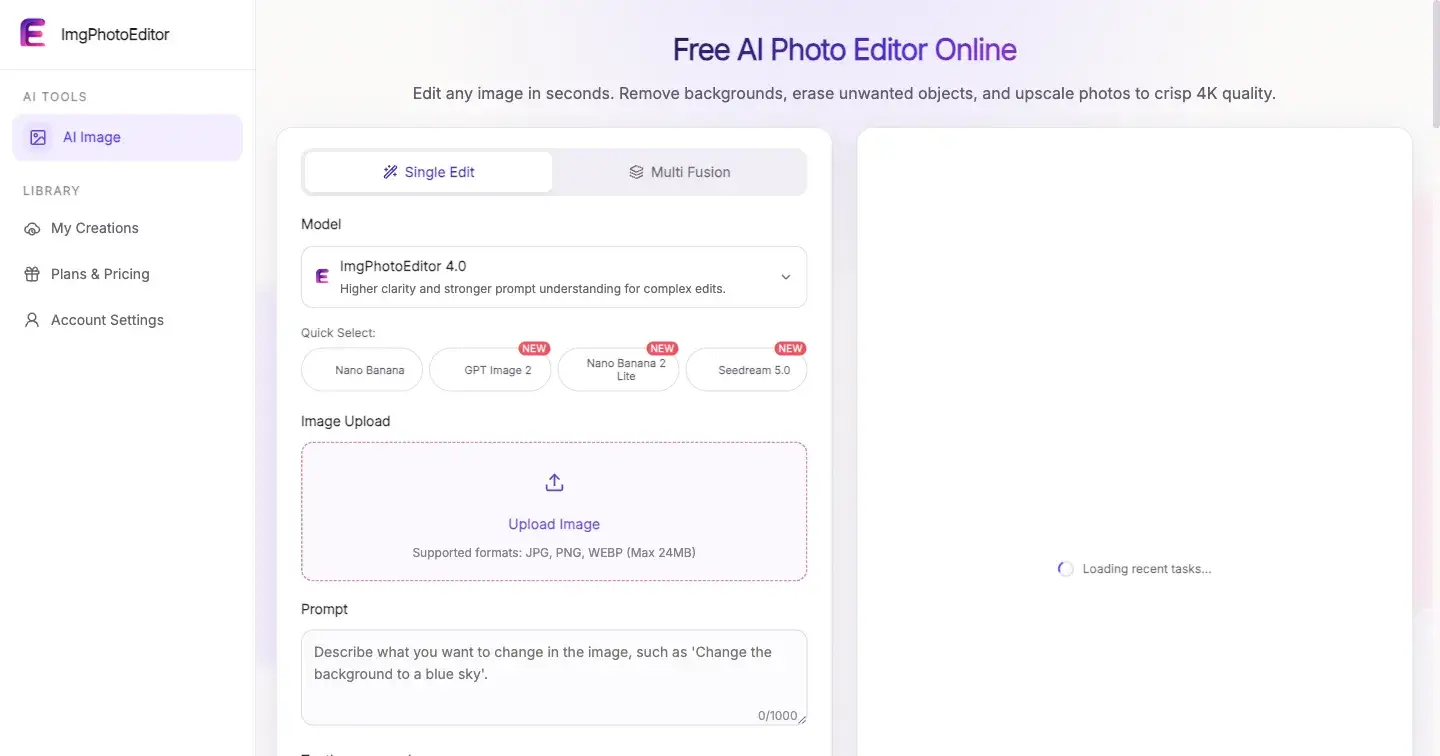The height and width of the screenshot is (756, 1440).
Task: Select the Nano Banana quick model
Action: (x=362, y=370)
